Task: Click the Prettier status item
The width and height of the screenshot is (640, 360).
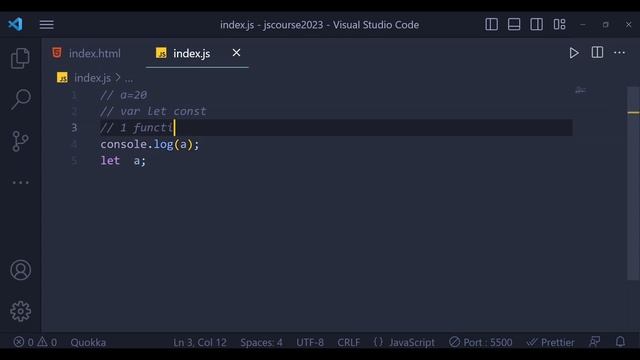Action: [550, 342]
